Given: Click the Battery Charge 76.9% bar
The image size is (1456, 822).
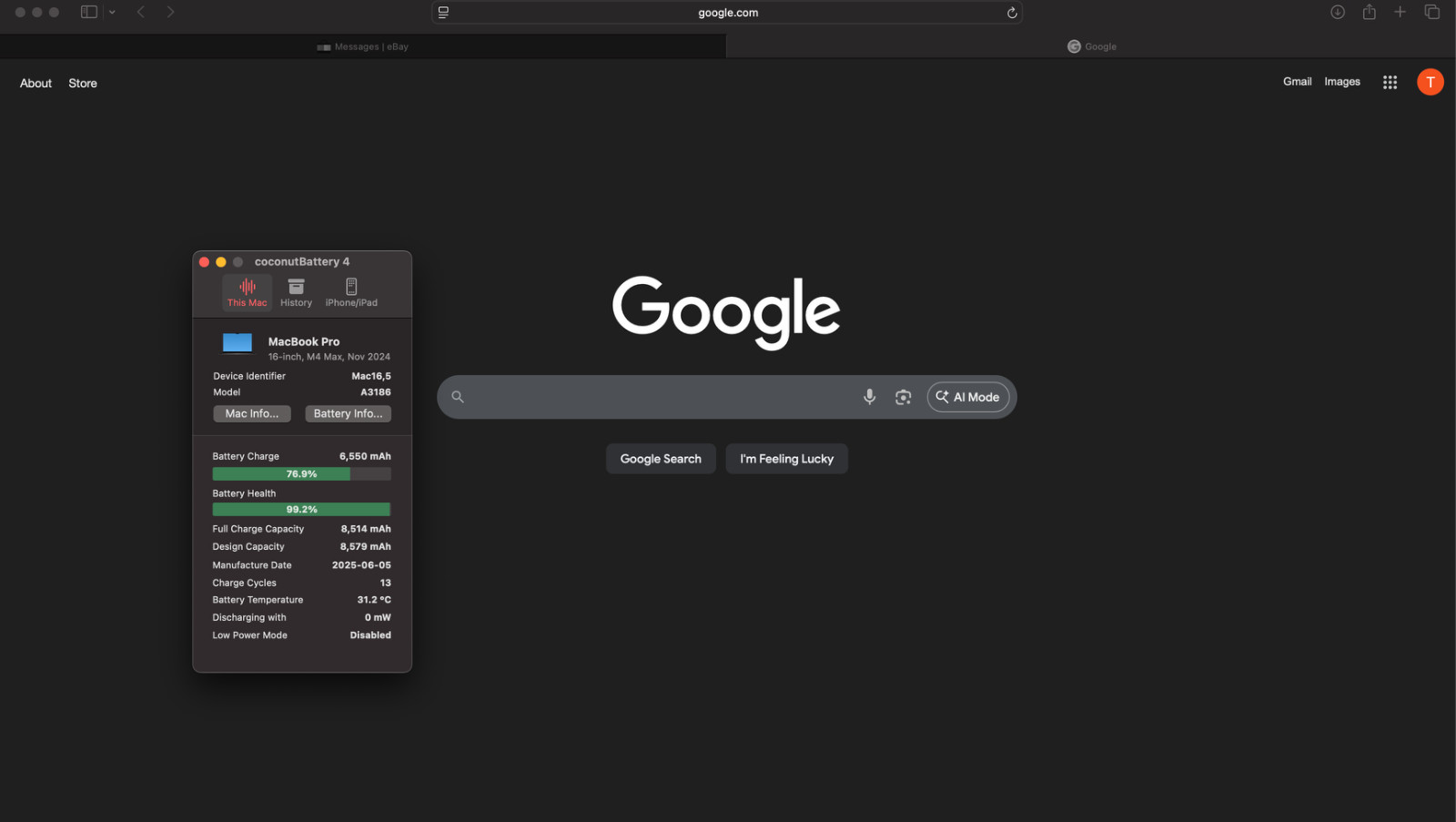Looking at the screenshot, I should click(302, 474).
